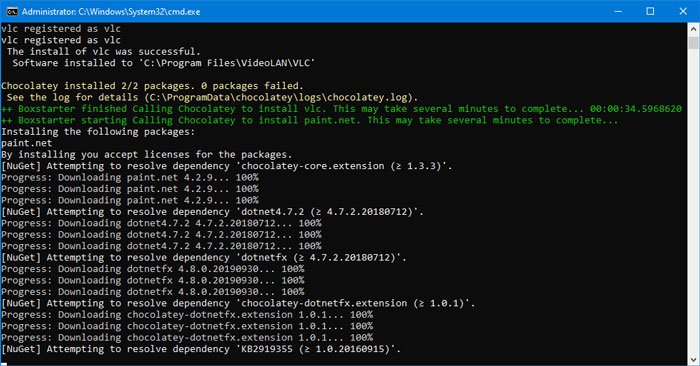
Task: Click the 'Chocolatey installed 2/2 packages' line
Action: [152, 86]
